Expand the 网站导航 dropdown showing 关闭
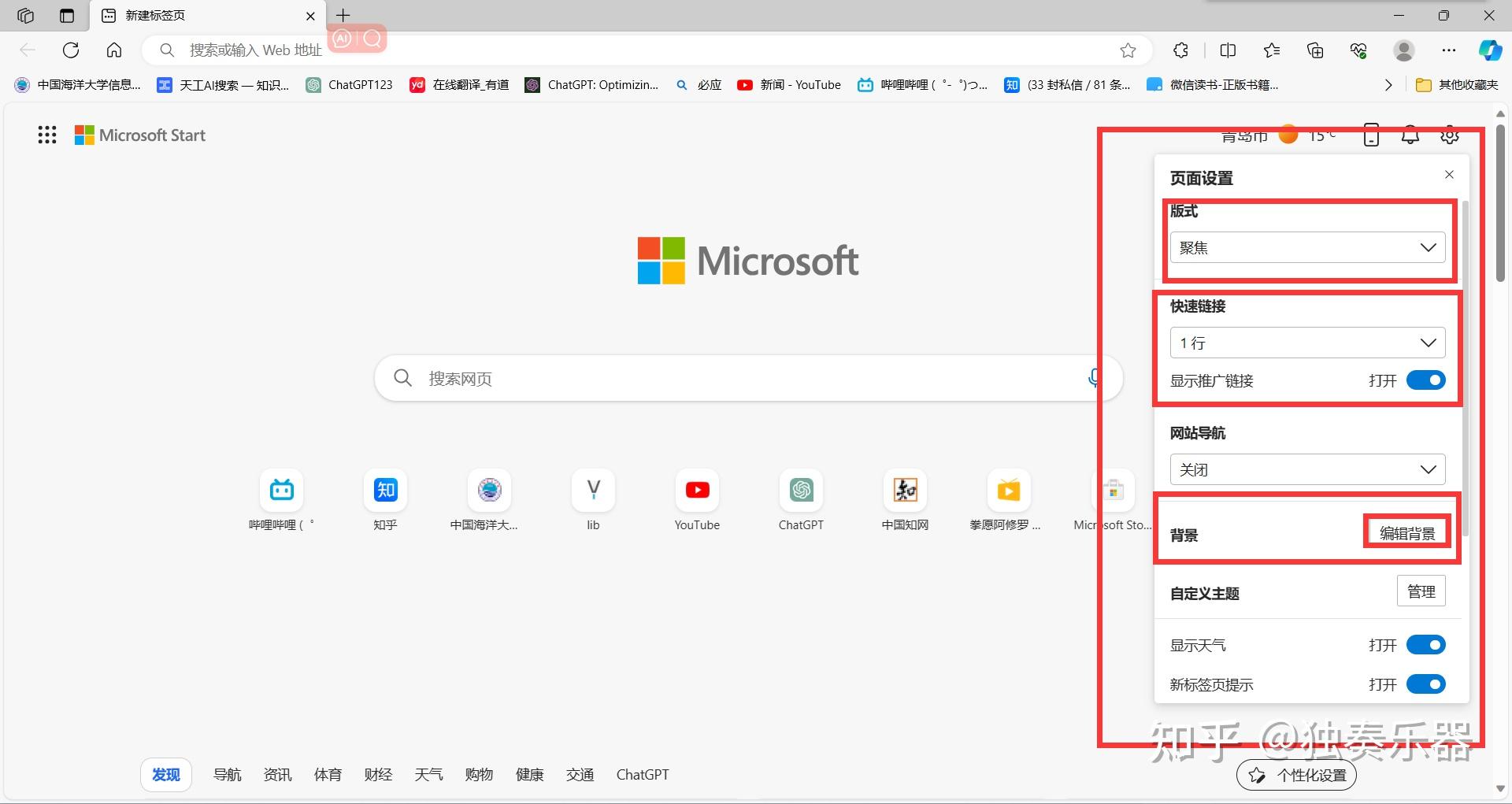Viewport: 1512px width, 804px height. pyautogui.click(x=1307, y=469)
